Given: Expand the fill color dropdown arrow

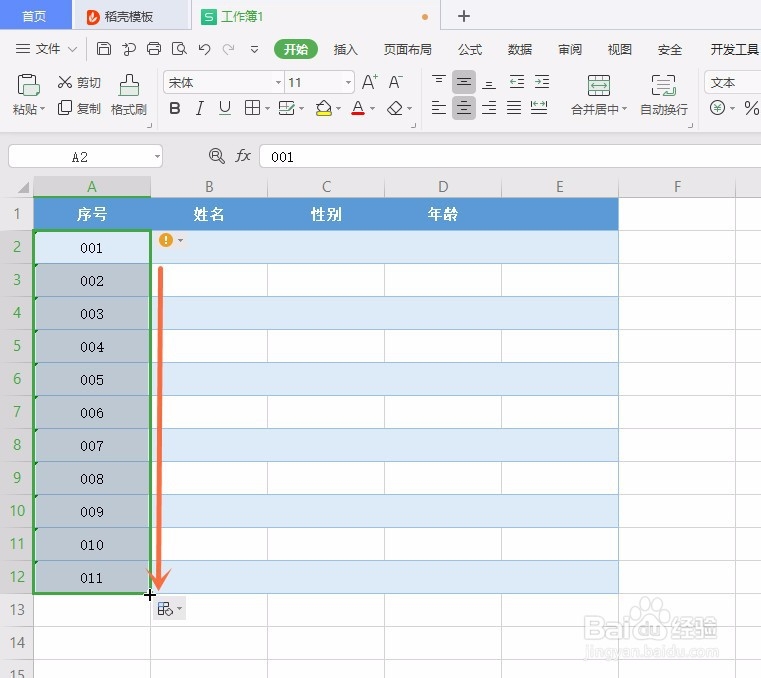Looking at the screenshot, I should pyautogui.click(x=338, y=108).
